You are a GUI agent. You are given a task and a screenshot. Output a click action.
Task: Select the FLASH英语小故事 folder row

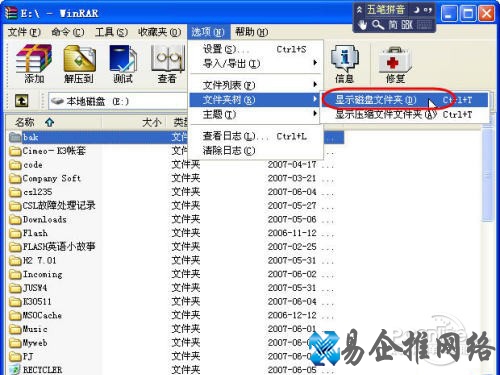click(x=52, y=247)
